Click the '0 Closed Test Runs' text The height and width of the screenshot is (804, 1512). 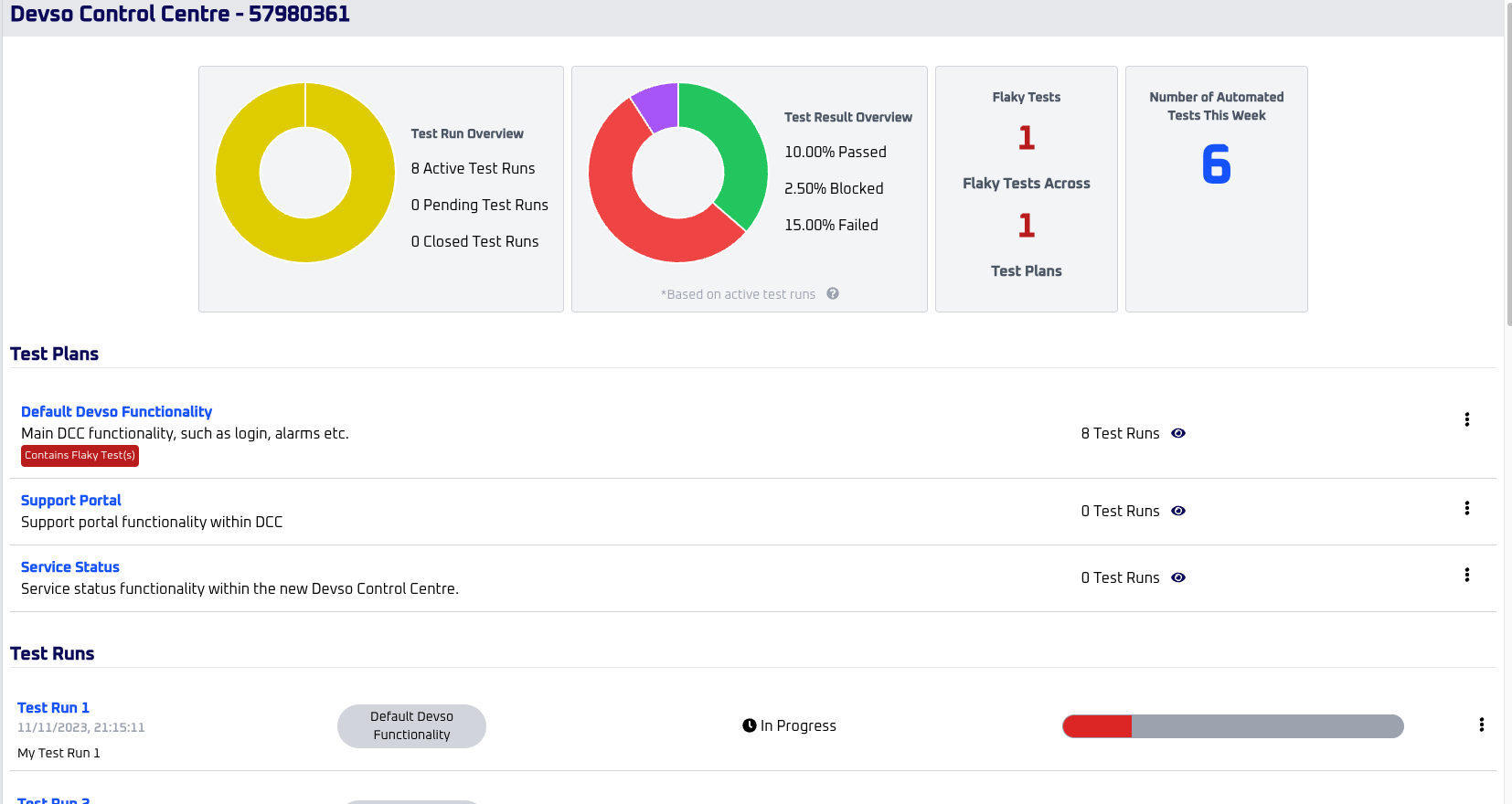474,241
